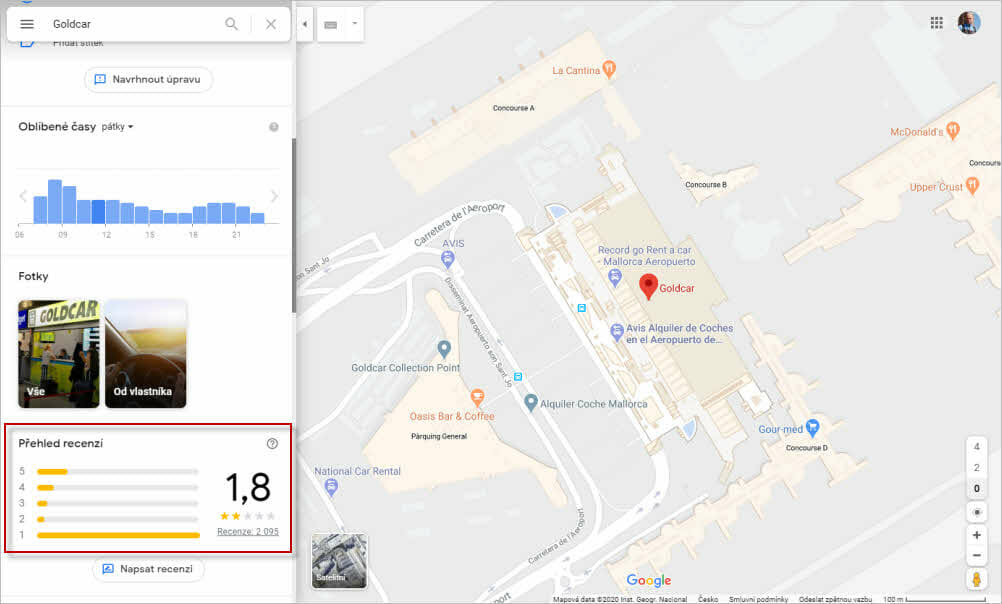Show your current location

point(976,512)
